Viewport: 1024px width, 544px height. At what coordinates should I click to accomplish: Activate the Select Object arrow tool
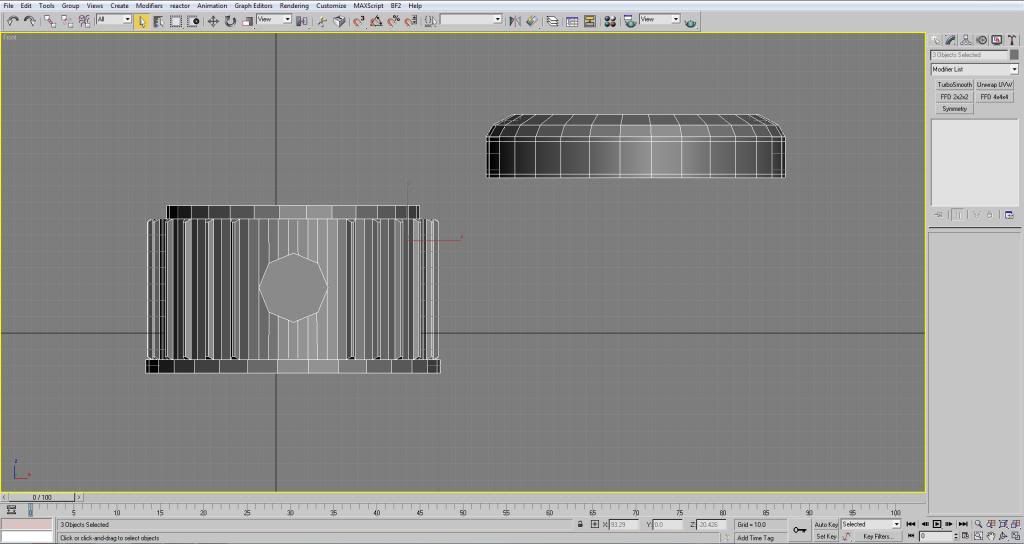(142, 20)
